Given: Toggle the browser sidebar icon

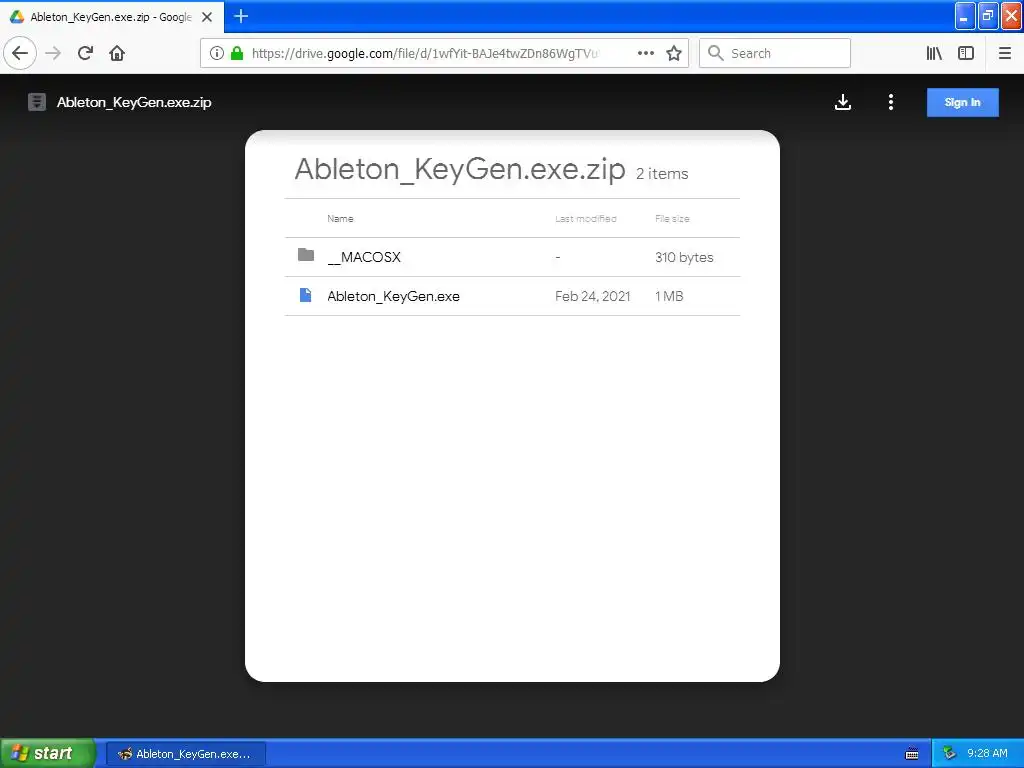Looking at the screenshot, I should tap(966, 53).
